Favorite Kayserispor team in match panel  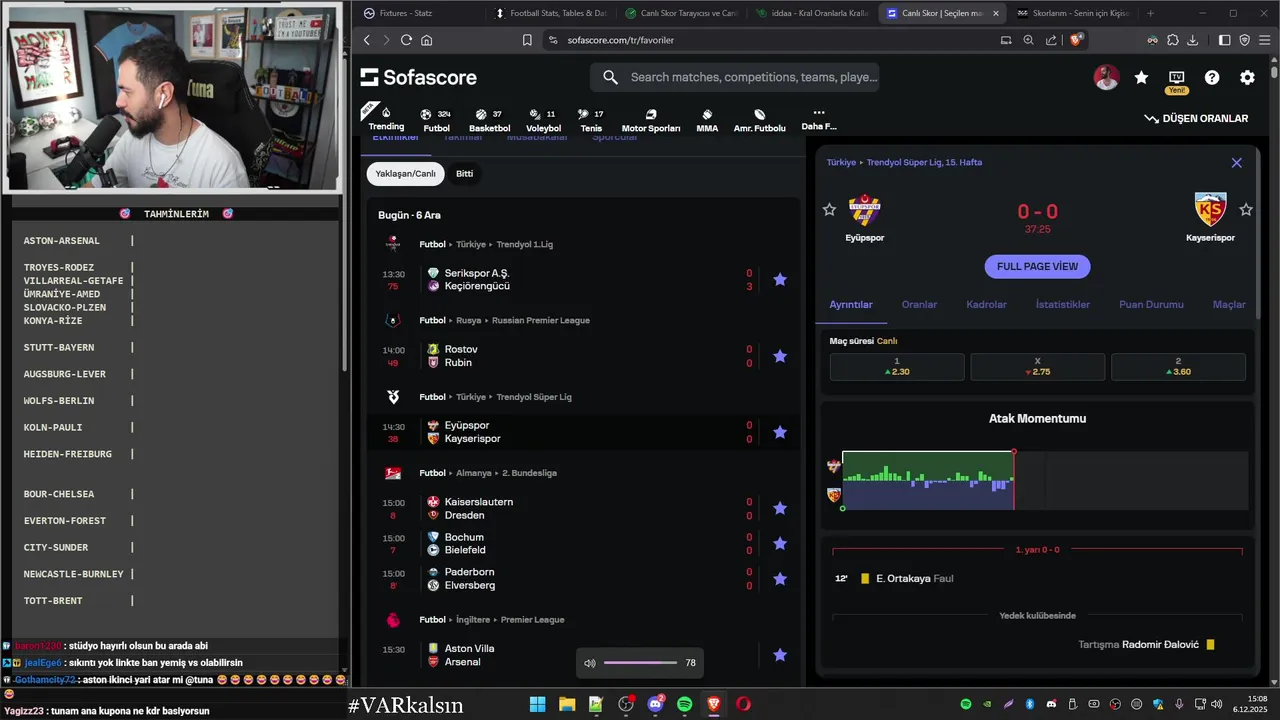click(1246, 209)
